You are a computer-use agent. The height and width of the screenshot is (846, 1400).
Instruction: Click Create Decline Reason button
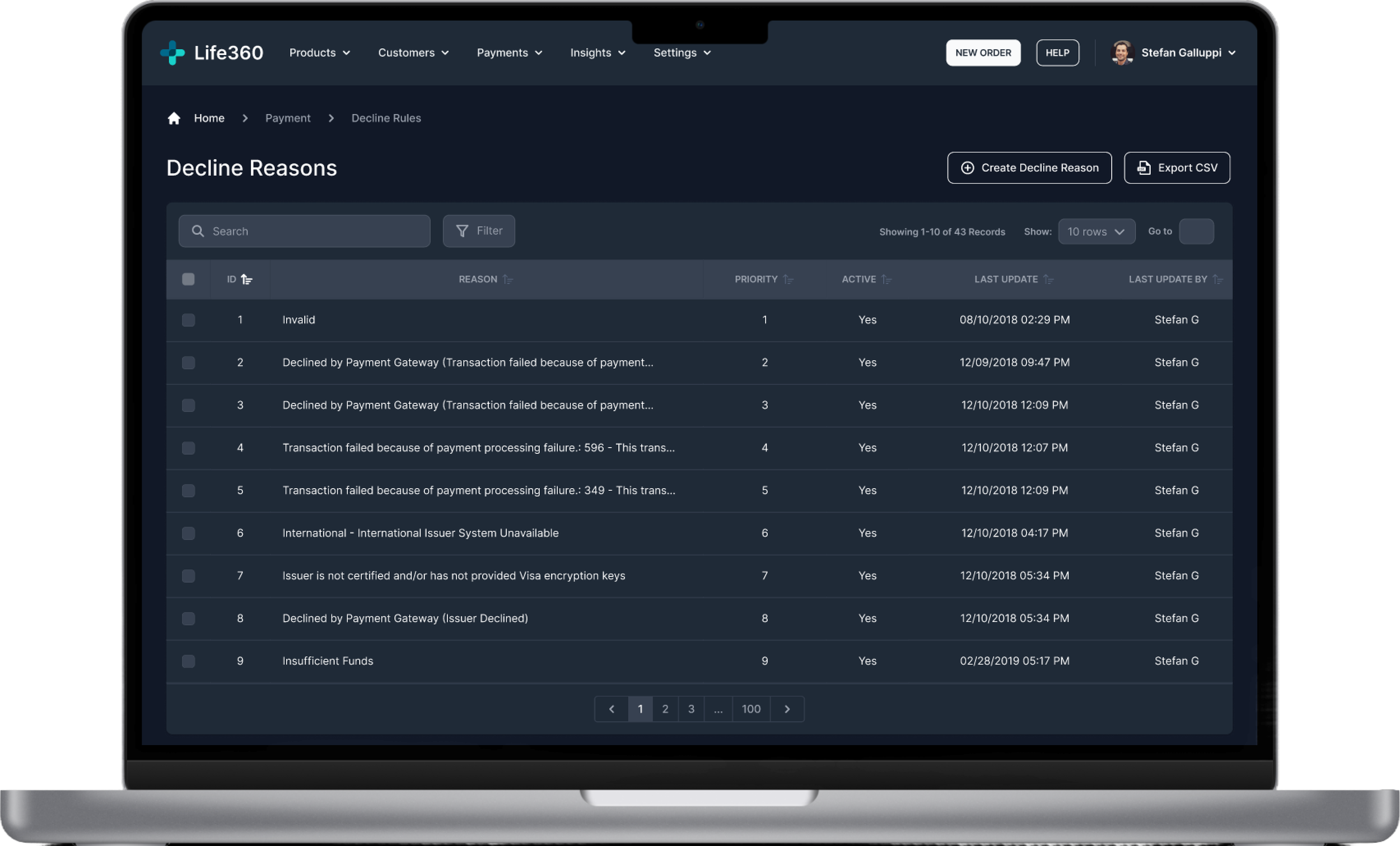[1029, 168]
